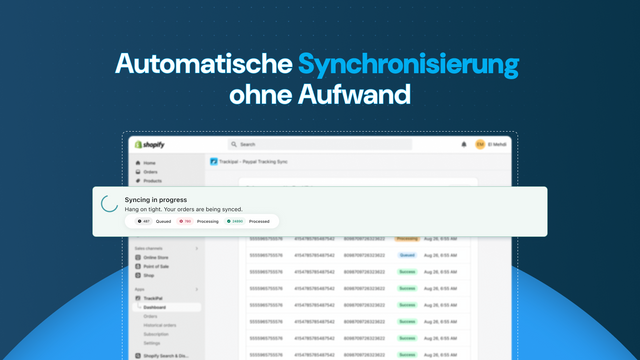Open the Subscription submenu item
This screenshot has width=640, height=360.
point(156,334)
